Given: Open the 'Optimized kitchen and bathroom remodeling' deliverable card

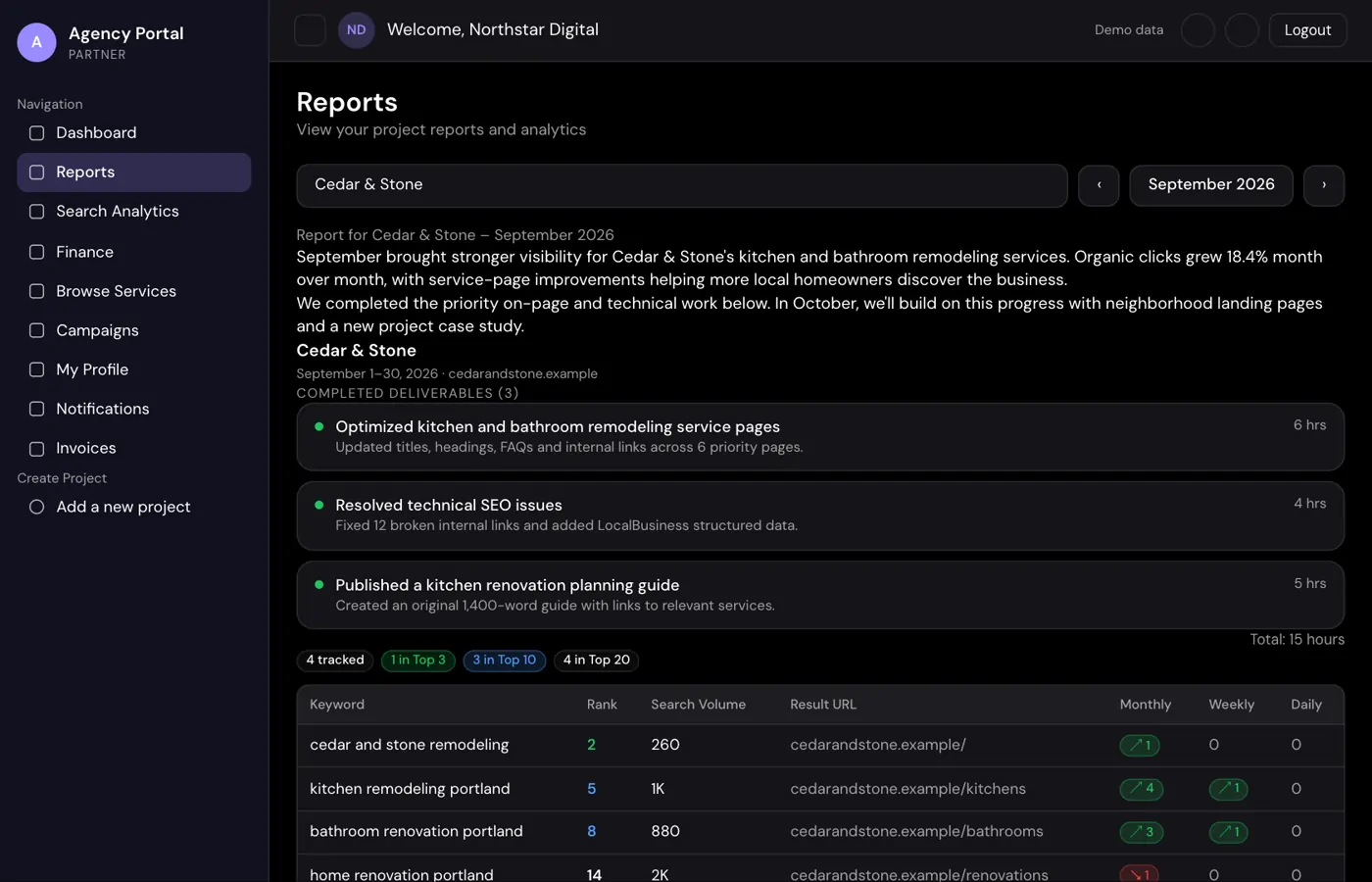Looking at the screenshot, I should point(820,437).
